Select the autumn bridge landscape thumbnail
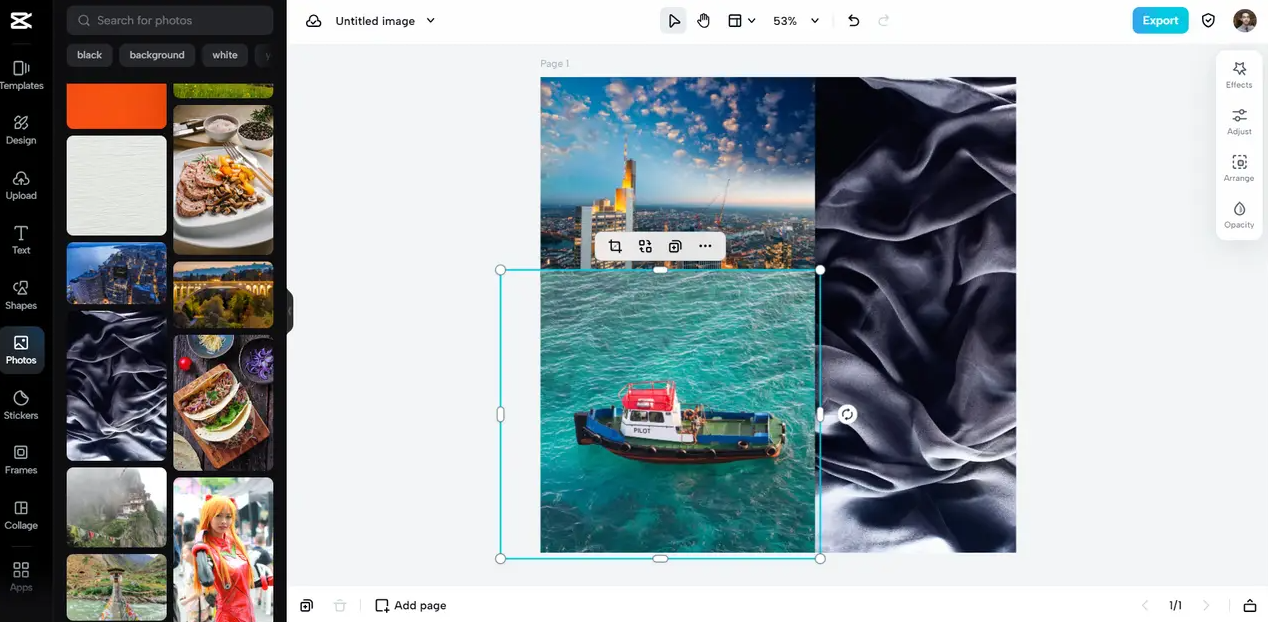The image size is (1268, 622). coord(223,295)
